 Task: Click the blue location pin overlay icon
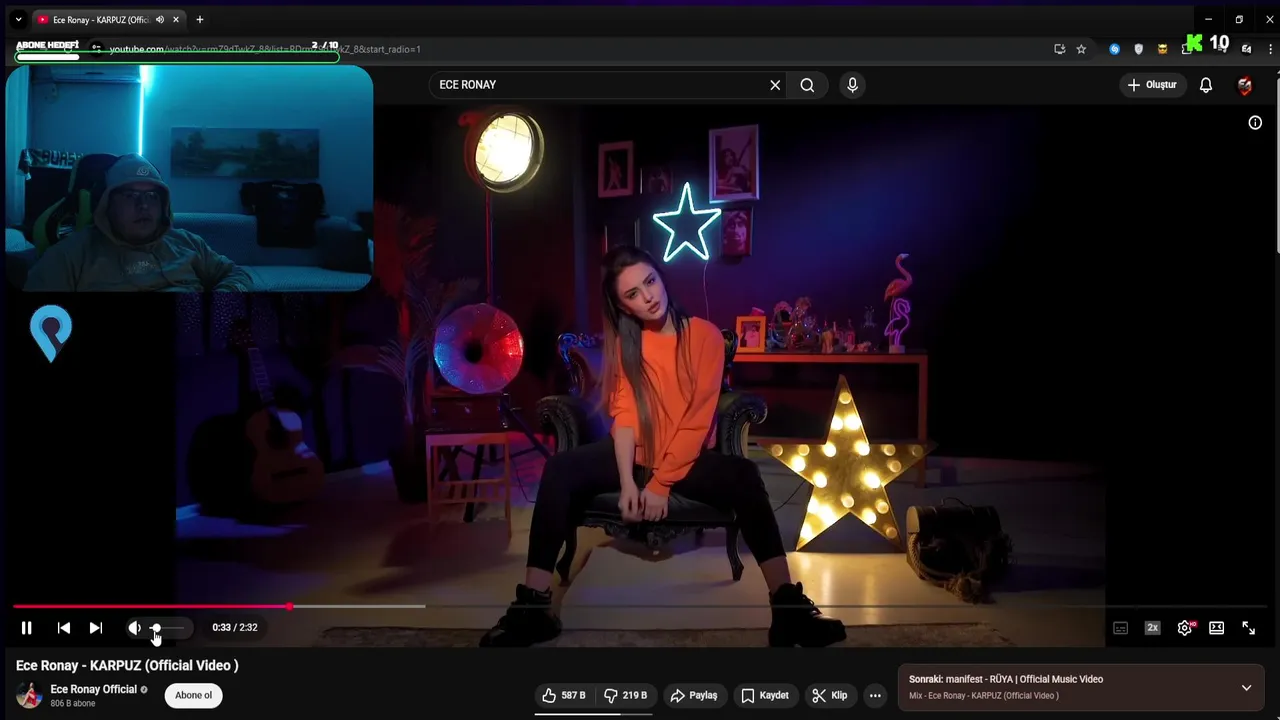(x=51, y=333)
